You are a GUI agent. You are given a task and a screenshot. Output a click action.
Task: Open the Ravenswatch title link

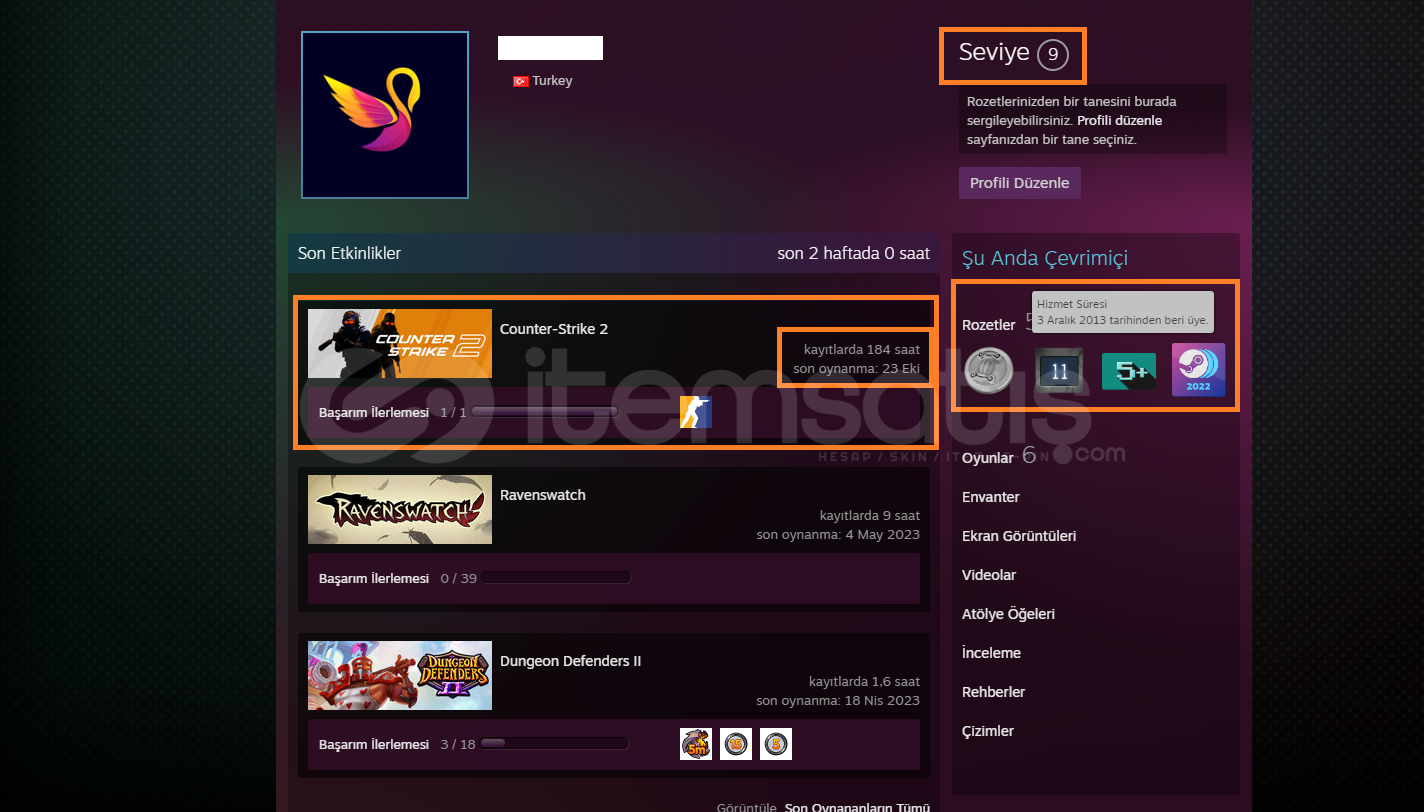(x=543, y=495)
